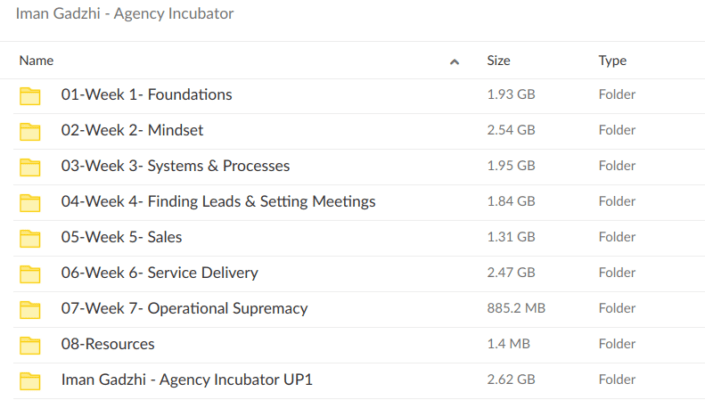This screenshot has height=400, width=705.
Task: Click the Iman Gadzhi - Agency Incubator title
Action: tap(124, 15)
